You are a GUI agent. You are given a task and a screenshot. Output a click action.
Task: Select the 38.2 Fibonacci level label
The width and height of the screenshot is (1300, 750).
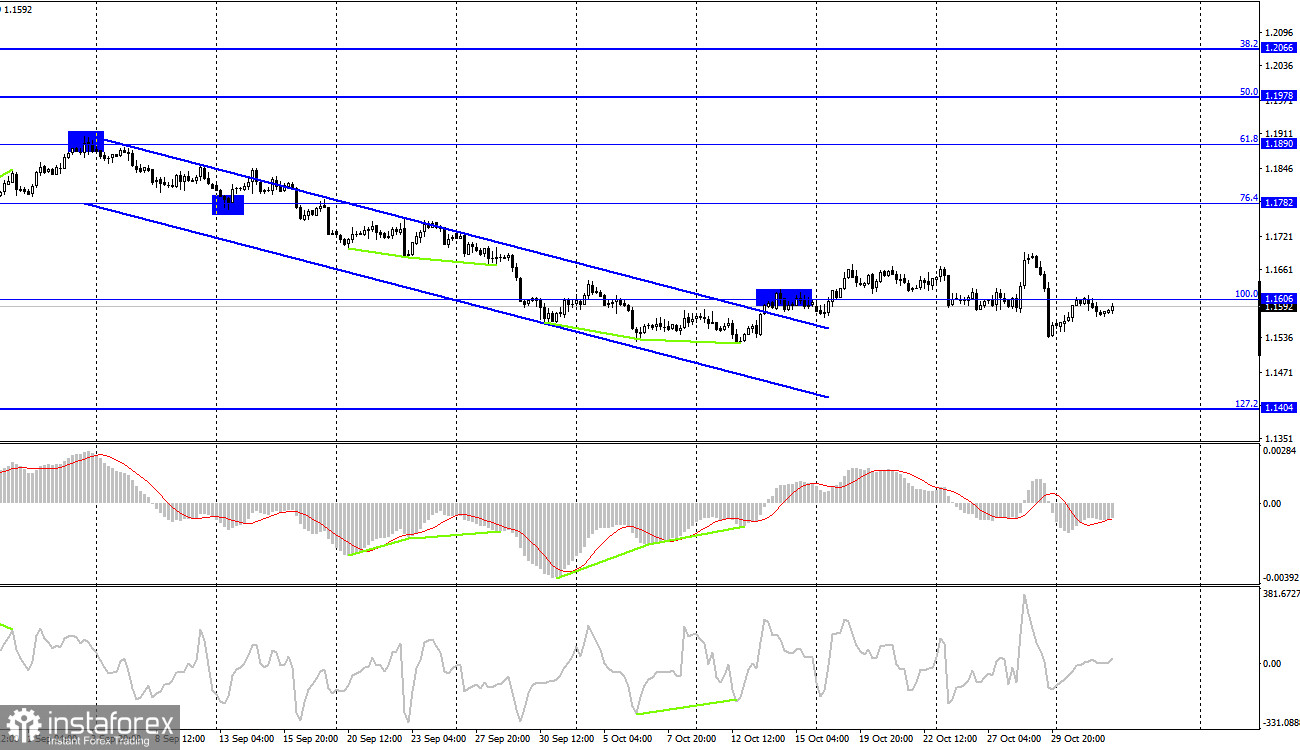click(1248, 44)
